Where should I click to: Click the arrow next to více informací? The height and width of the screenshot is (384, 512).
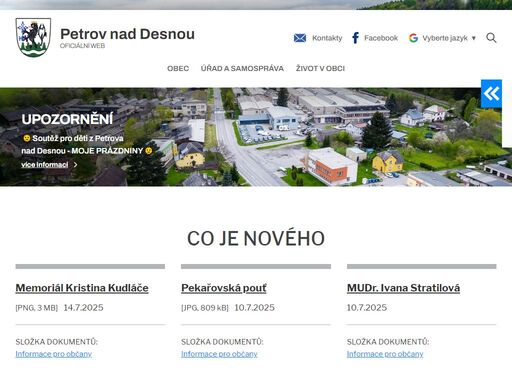76,165
